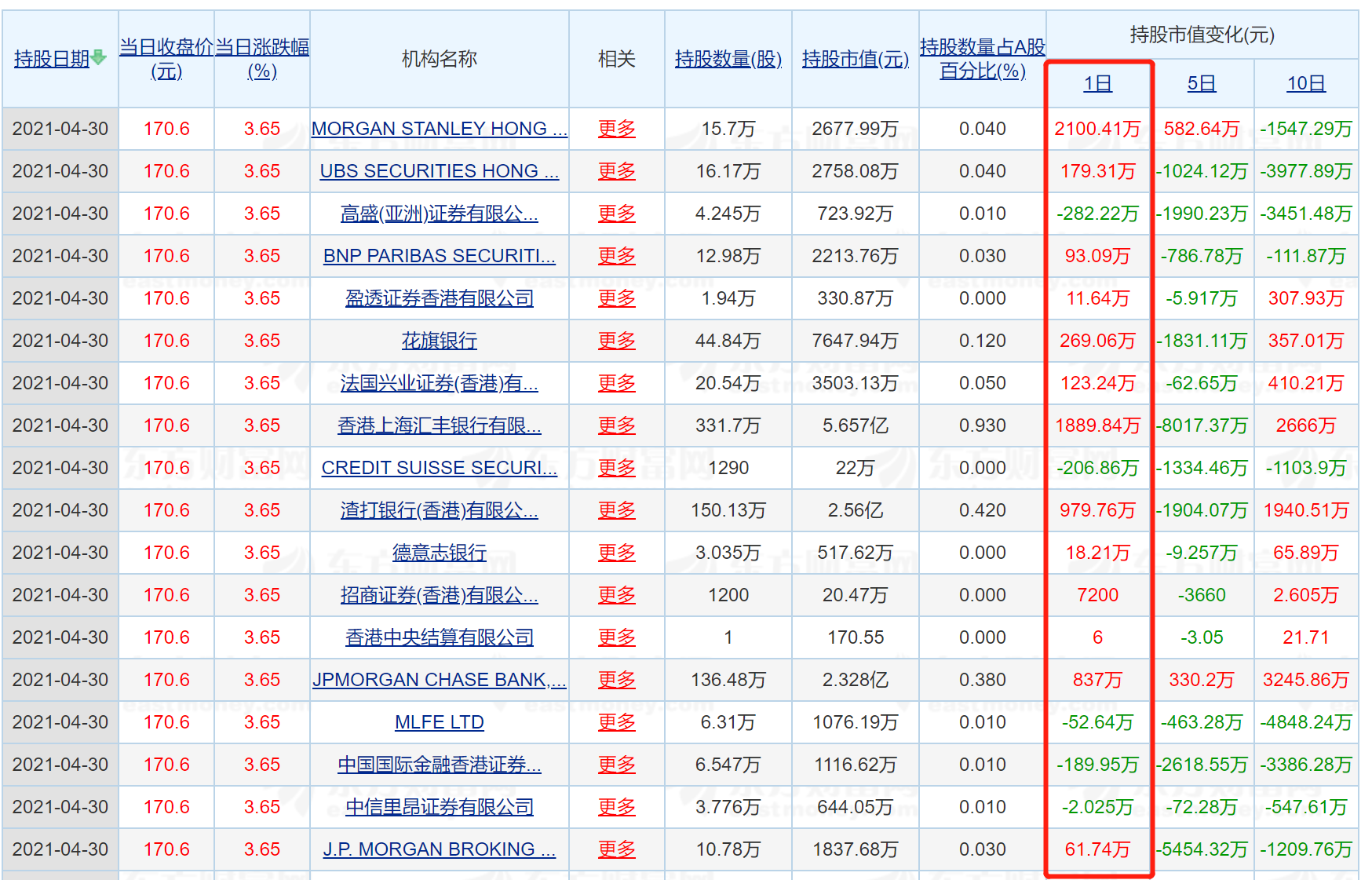Click 更多 in 香港上海汇丰银行 row
Screen dimensions: 1372x880
pyautogui.click(x=617, y=425)
